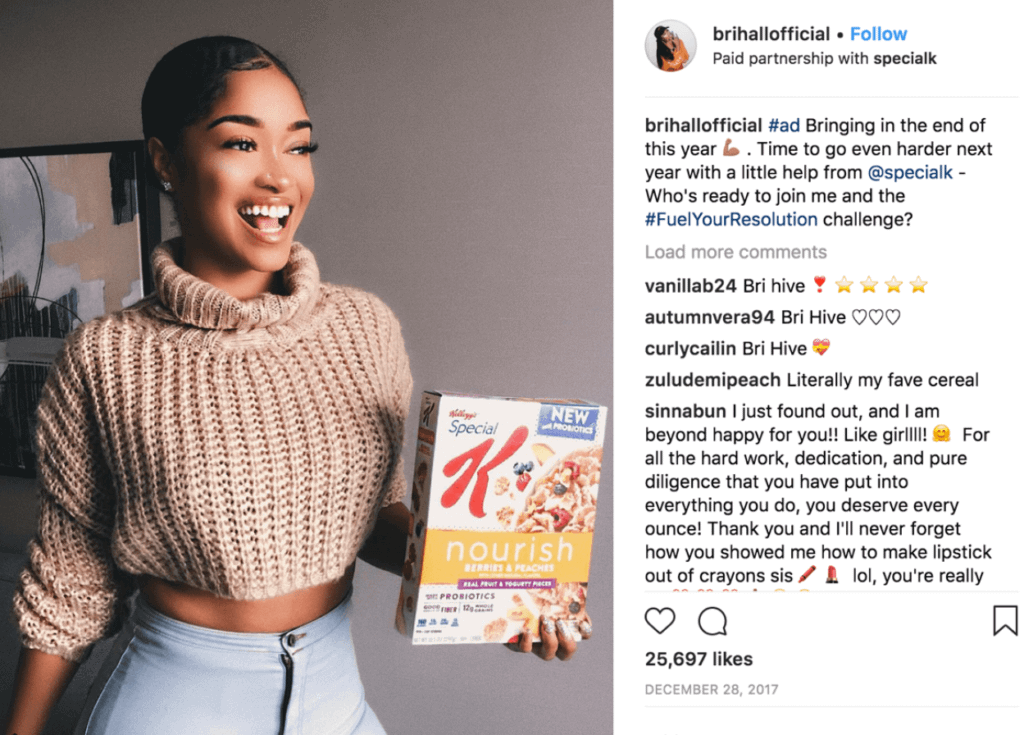Open the @specialk mention in caption
The image size is (1024, 735).
point(910,172)
